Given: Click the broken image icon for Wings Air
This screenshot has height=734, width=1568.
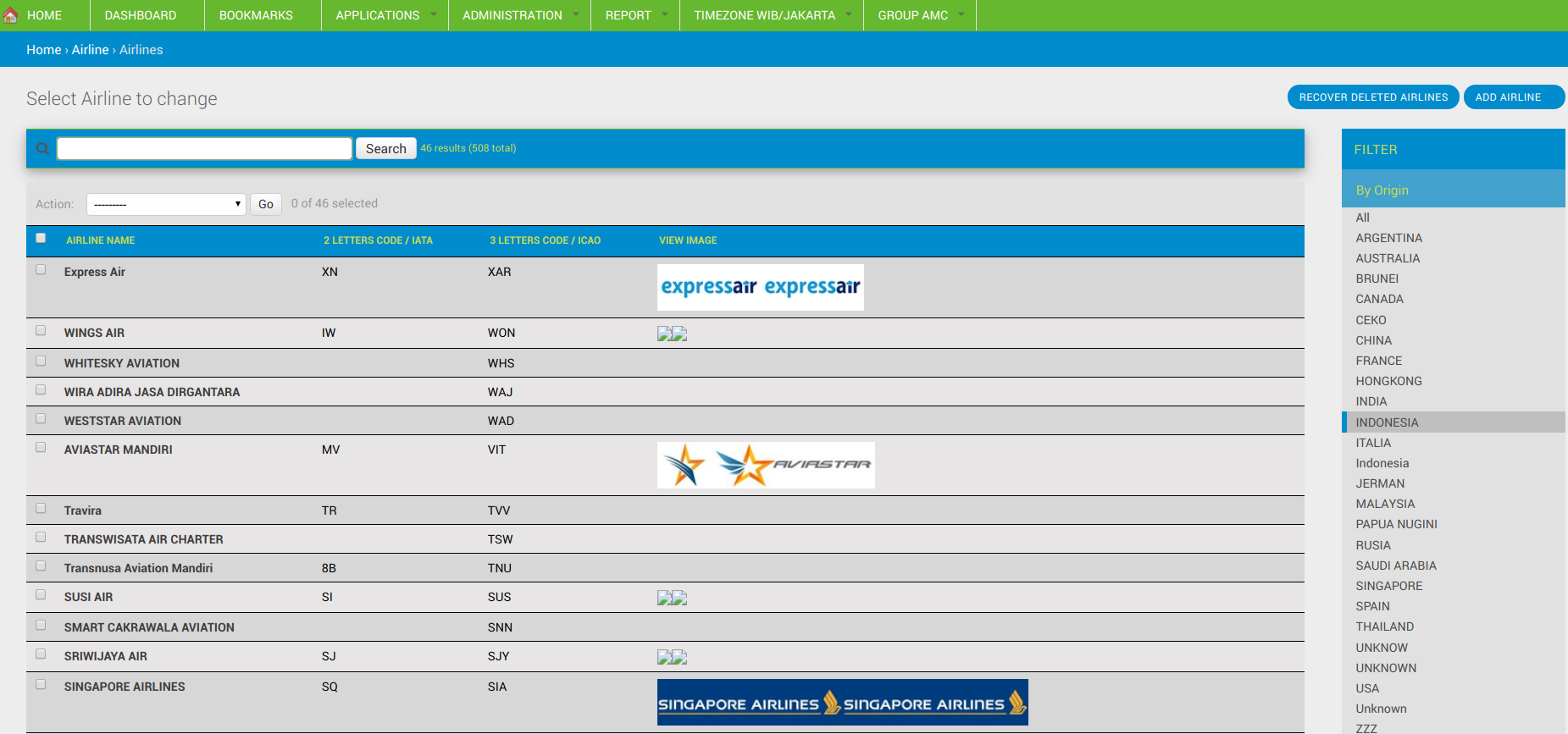Looking at the screenshot, I should click(x=672, y=334).
